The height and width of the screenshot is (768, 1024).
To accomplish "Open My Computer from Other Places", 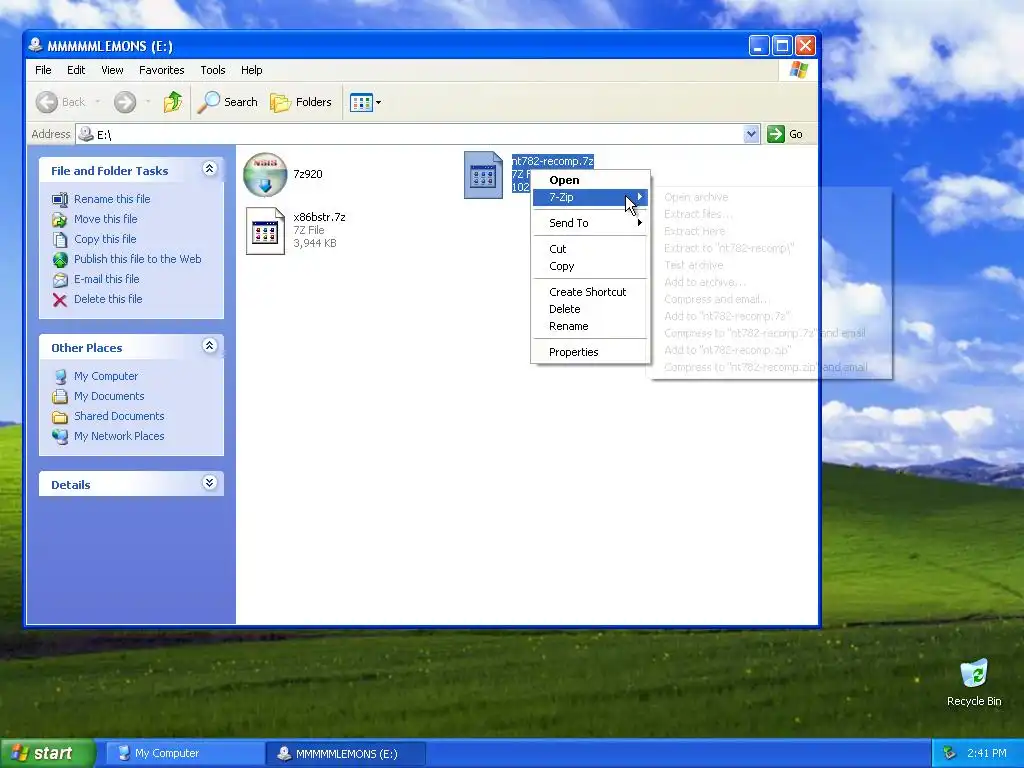I will (x=106, y=376).
